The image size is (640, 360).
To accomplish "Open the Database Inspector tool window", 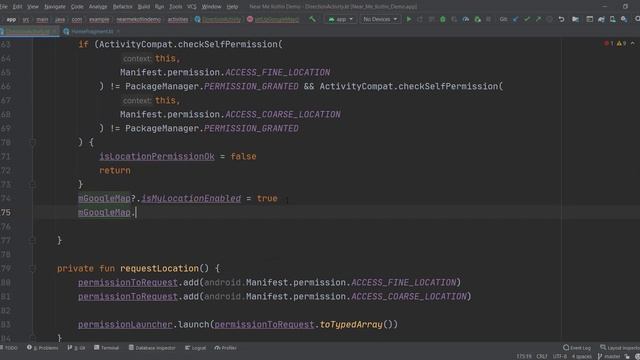I will click(x=152, y=348).
